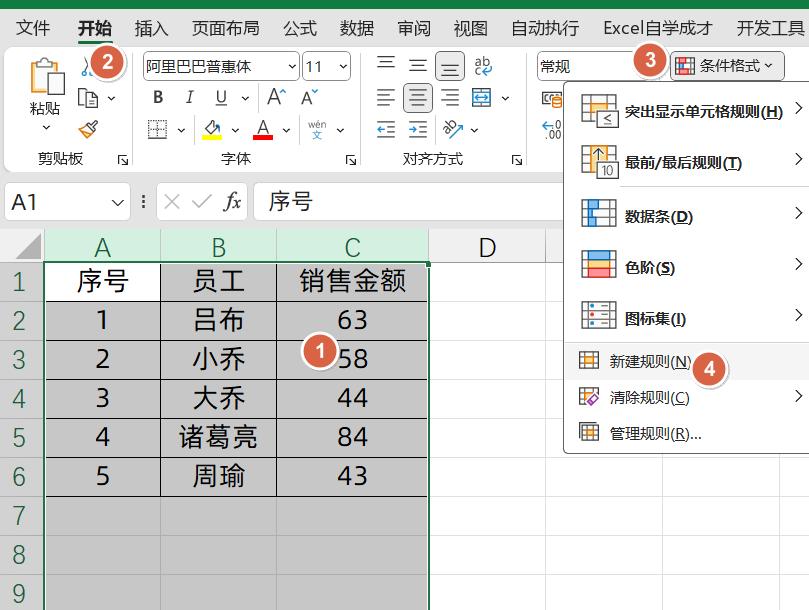Viewport: 809px width, 610px height.
Task: Click the cancel X in formula bar
Action: click(x=172, y=202)
